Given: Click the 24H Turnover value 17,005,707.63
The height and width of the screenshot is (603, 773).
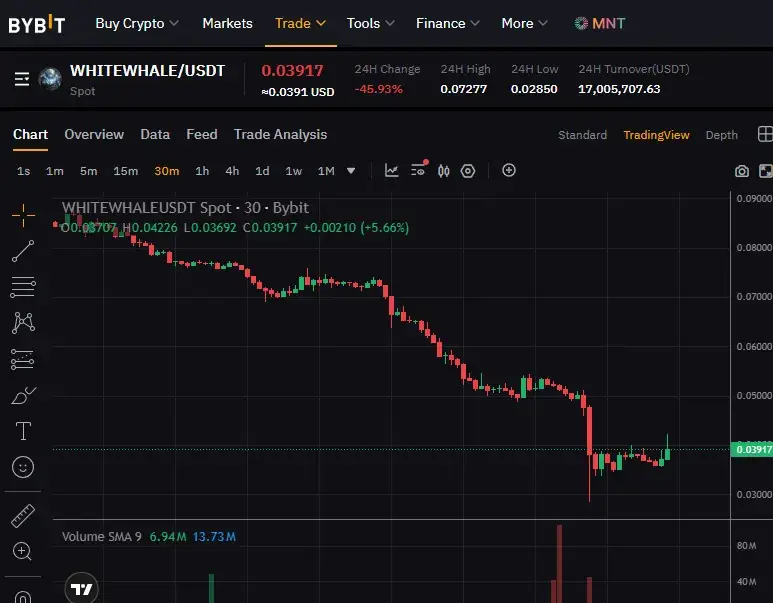Looking at the screenshot, I should coord(619,89).
